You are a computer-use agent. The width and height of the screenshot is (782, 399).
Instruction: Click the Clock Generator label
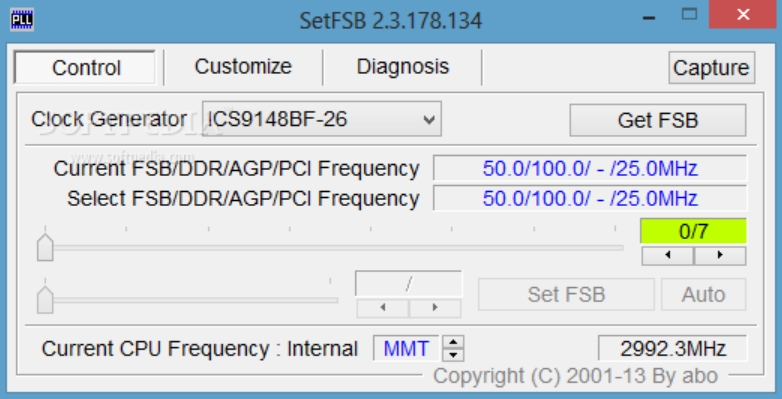pyautogui.click(x=109, y=119)
